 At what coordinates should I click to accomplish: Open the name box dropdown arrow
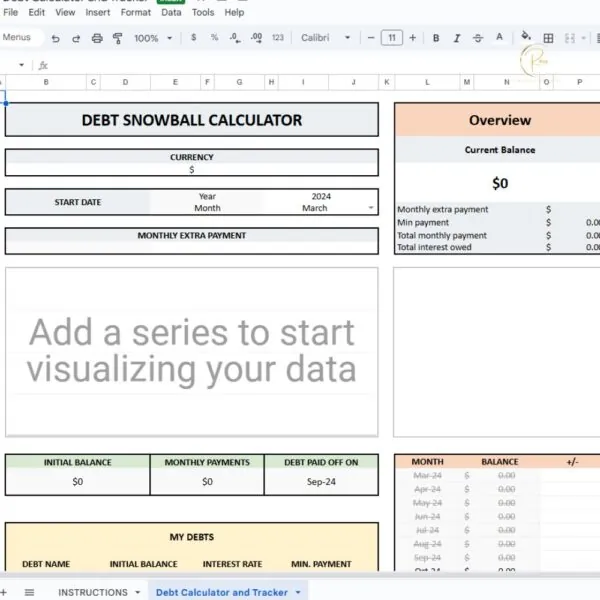21,65
